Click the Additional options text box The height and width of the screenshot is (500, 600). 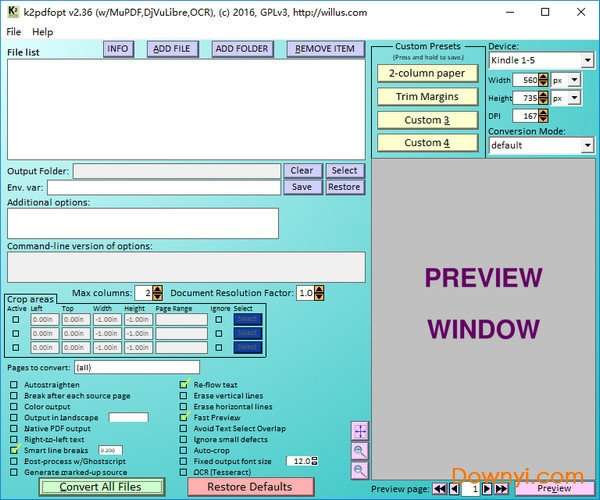coord(143,223)
